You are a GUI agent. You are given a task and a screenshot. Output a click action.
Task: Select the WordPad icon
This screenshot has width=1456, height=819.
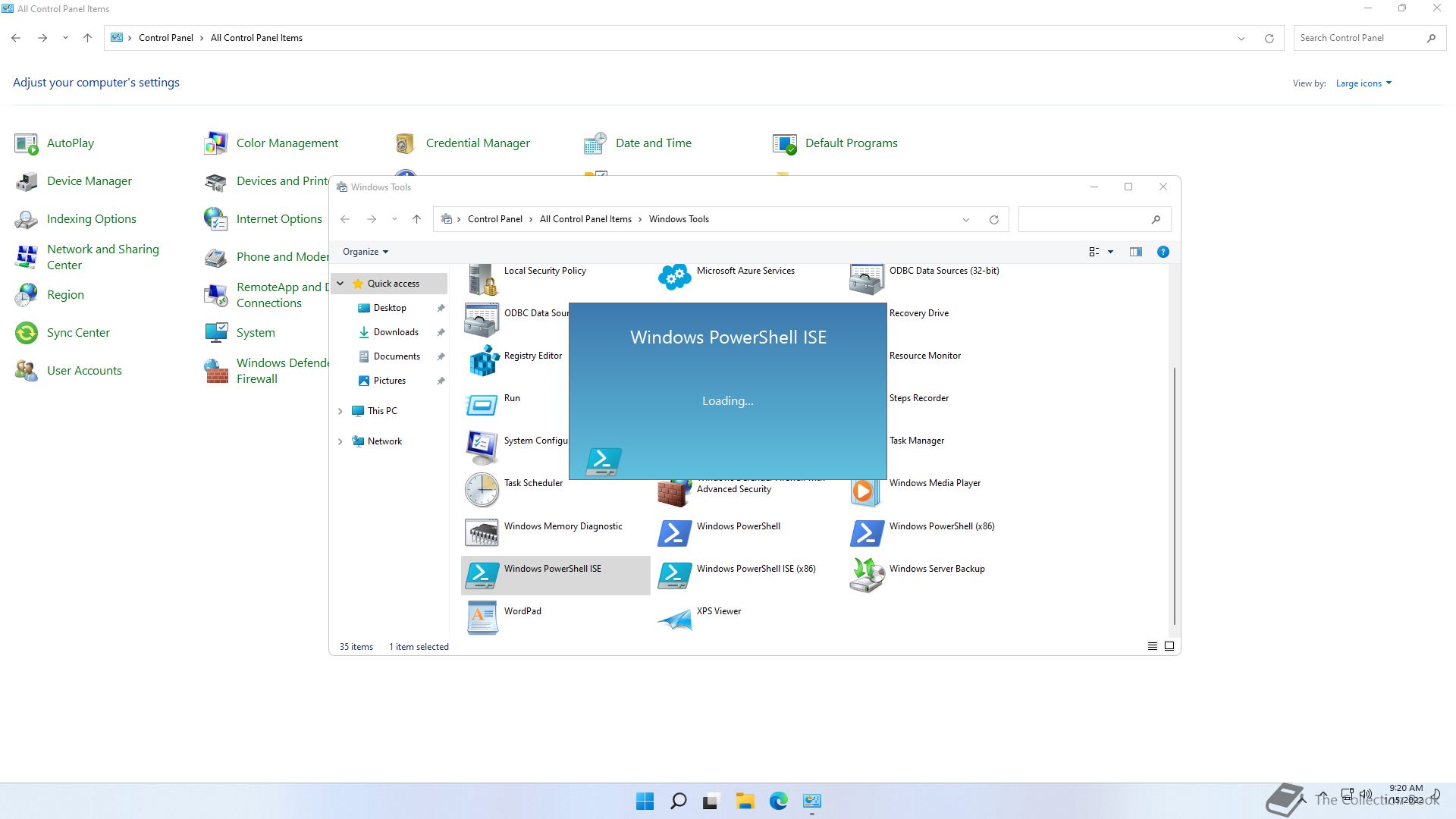(482, 618)
